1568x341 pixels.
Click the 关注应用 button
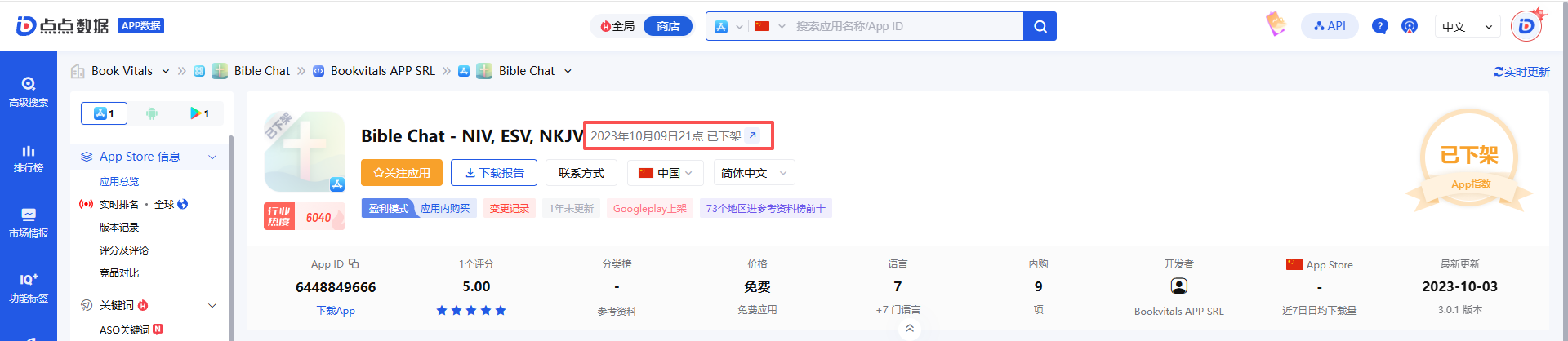click(402, 173)
